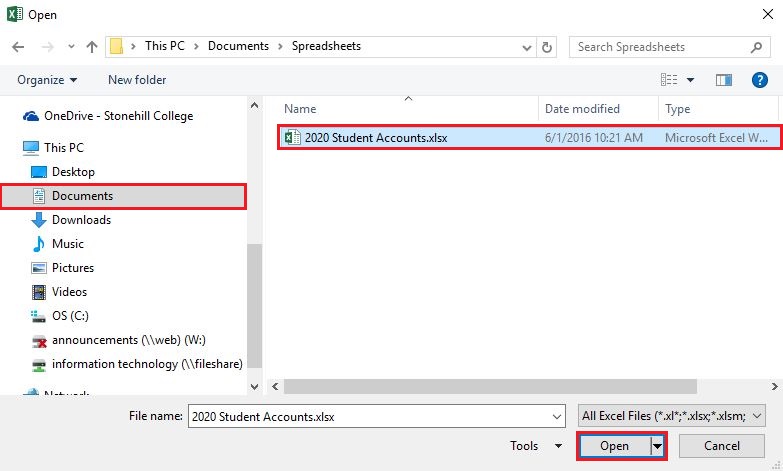The height and width of the screenshot is (471, 783).
Task: Open the recent locations dropdown arrow
Action: (71, 47)
